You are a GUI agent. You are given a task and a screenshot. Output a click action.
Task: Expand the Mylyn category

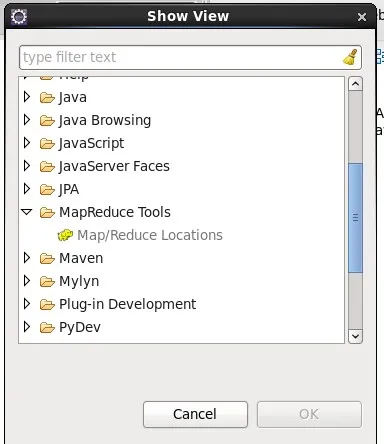coord(27,281)
